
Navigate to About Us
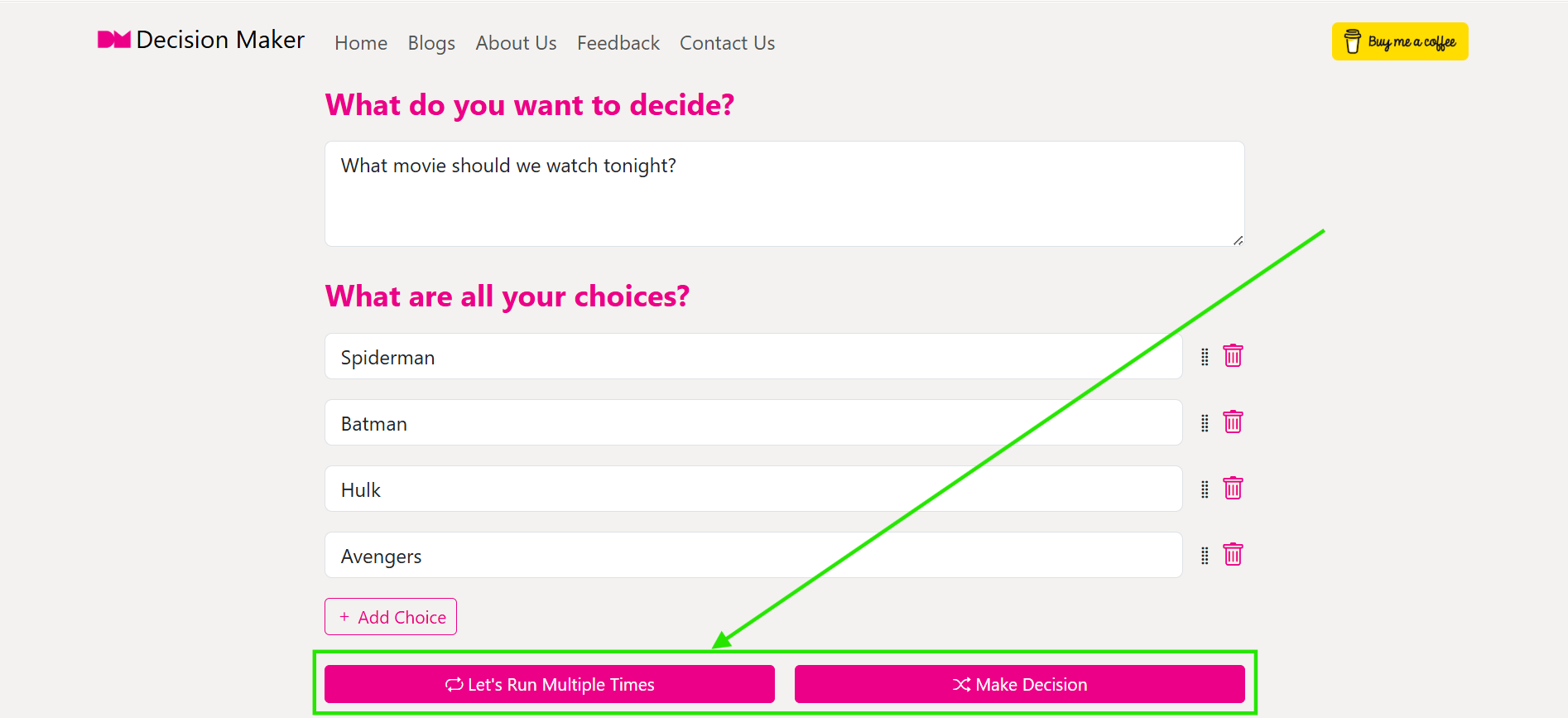pyautogui.click(x=516, y=42)
